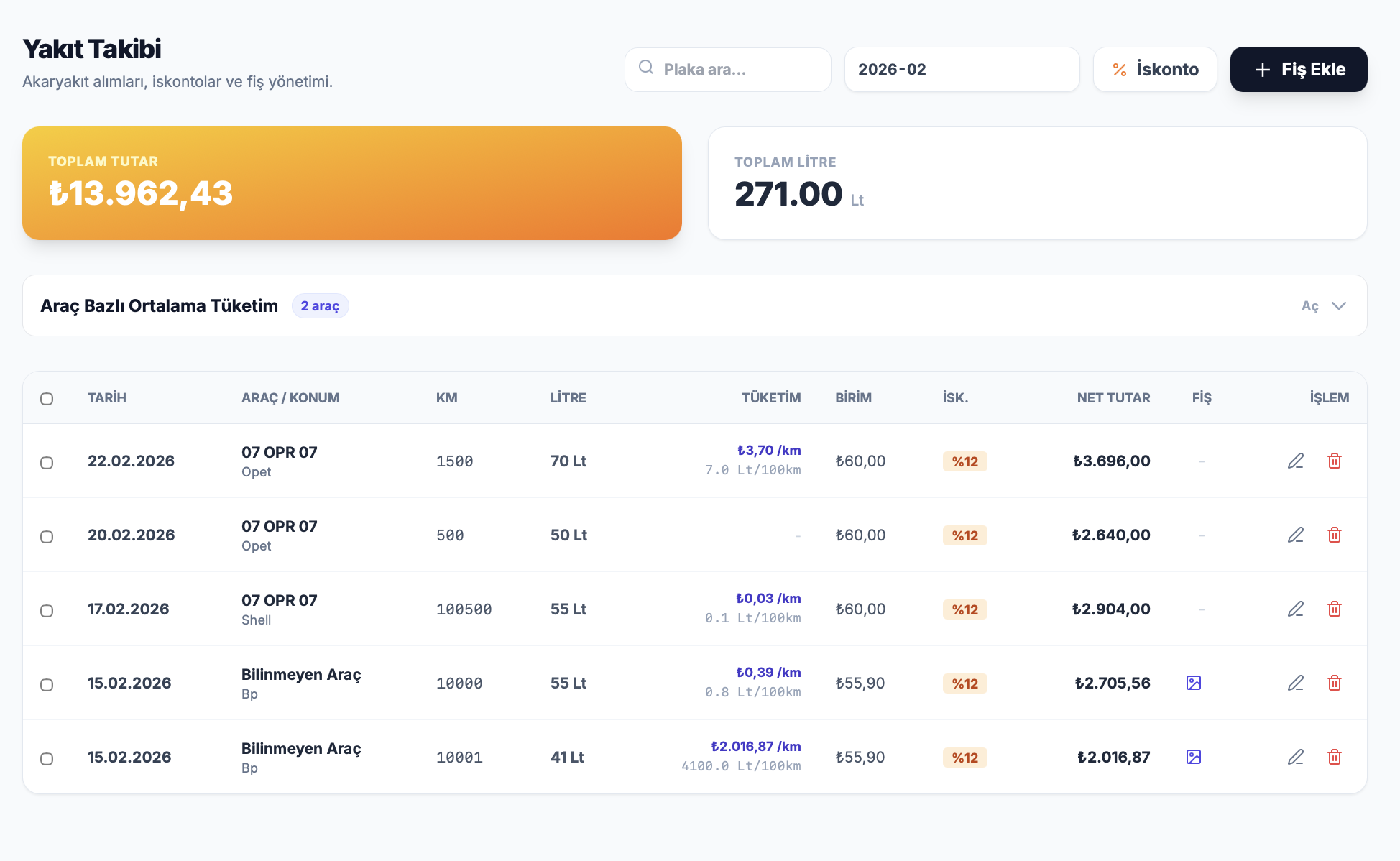Screen dimensions: 1400x861
Task: Click the percent icon on İskonto
Action: pyautogui.click(x=1120, y=70)
